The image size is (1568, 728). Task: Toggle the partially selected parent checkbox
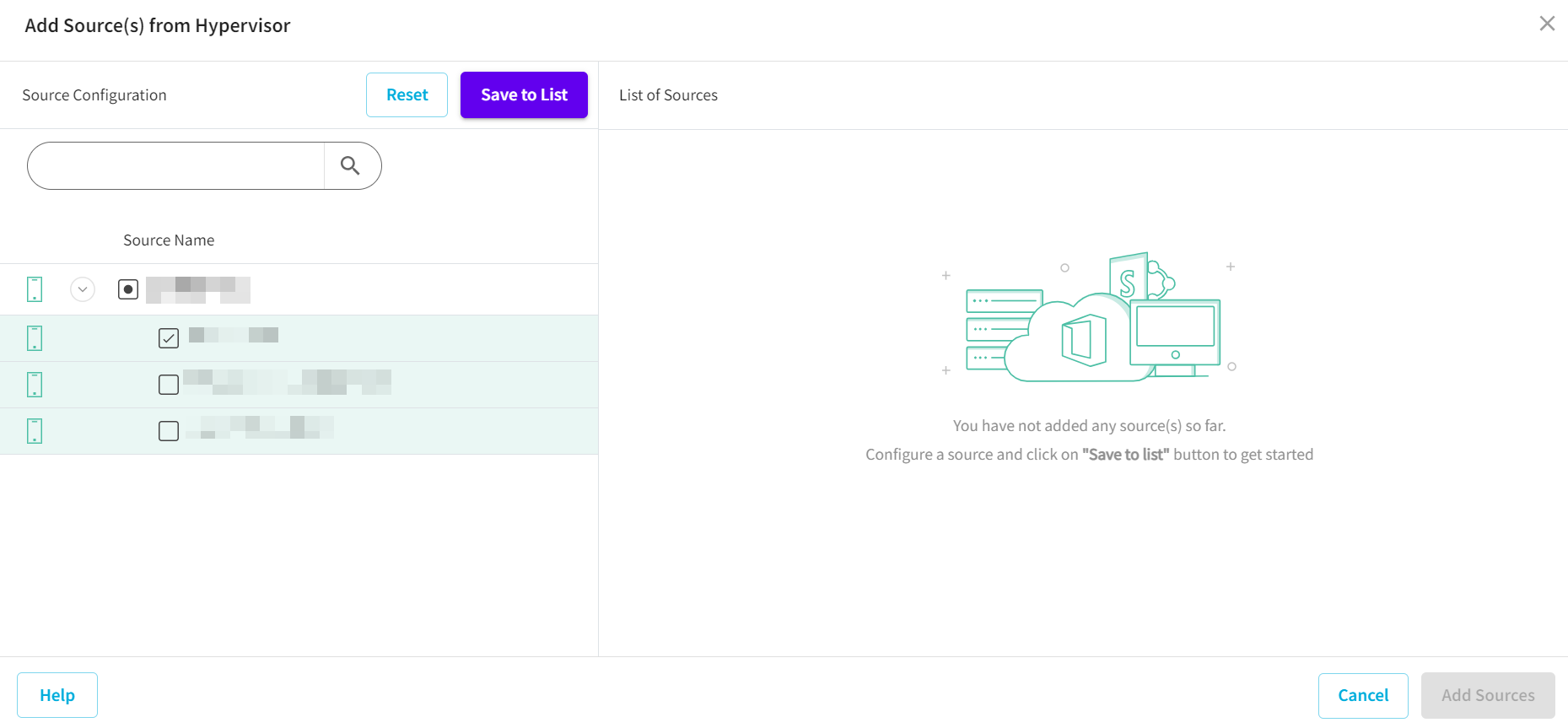pyautogui.click(x=128, y=289)
